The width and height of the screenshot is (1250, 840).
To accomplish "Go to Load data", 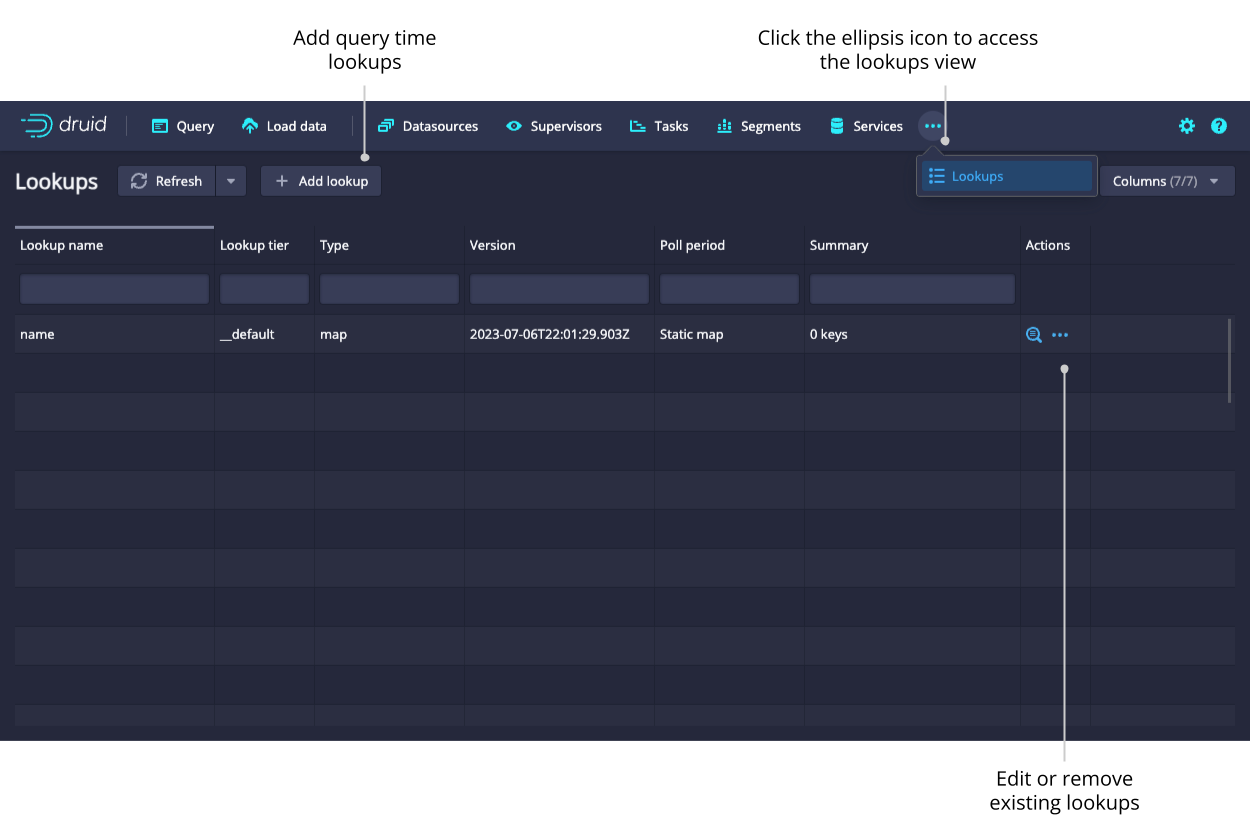I will tap(284, 126).
